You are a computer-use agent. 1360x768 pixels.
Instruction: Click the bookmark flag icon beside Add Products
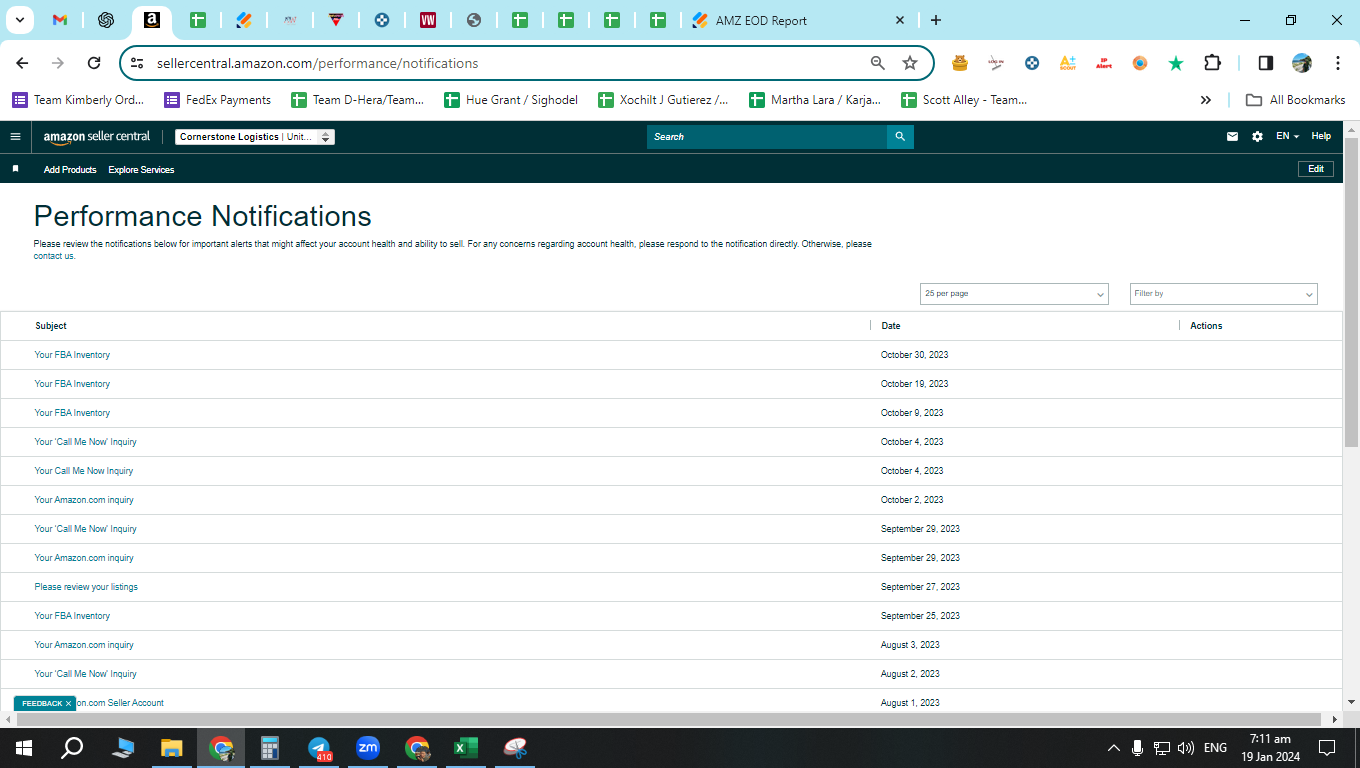tap(15, 169)
